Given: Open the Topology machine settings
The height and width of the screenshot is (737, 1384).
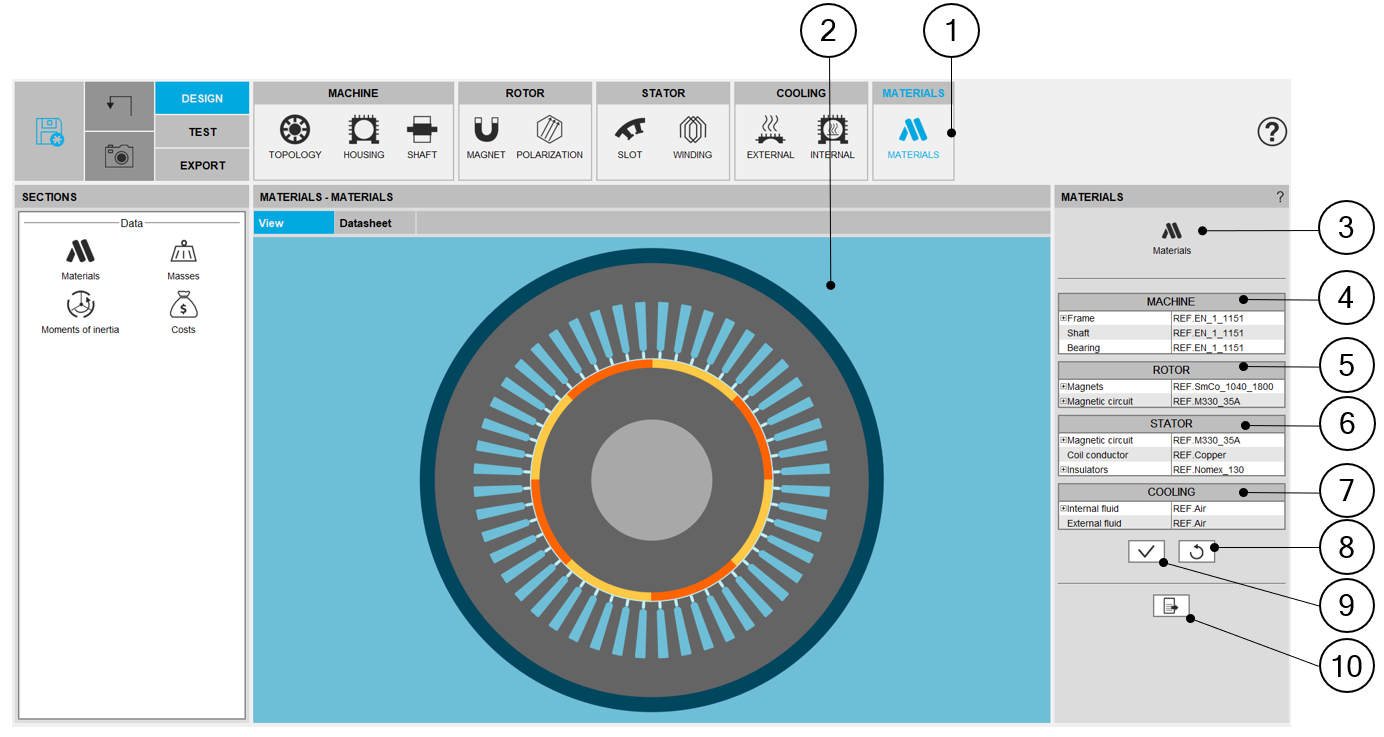Looking at the screenshot, I should click(295, 130).
